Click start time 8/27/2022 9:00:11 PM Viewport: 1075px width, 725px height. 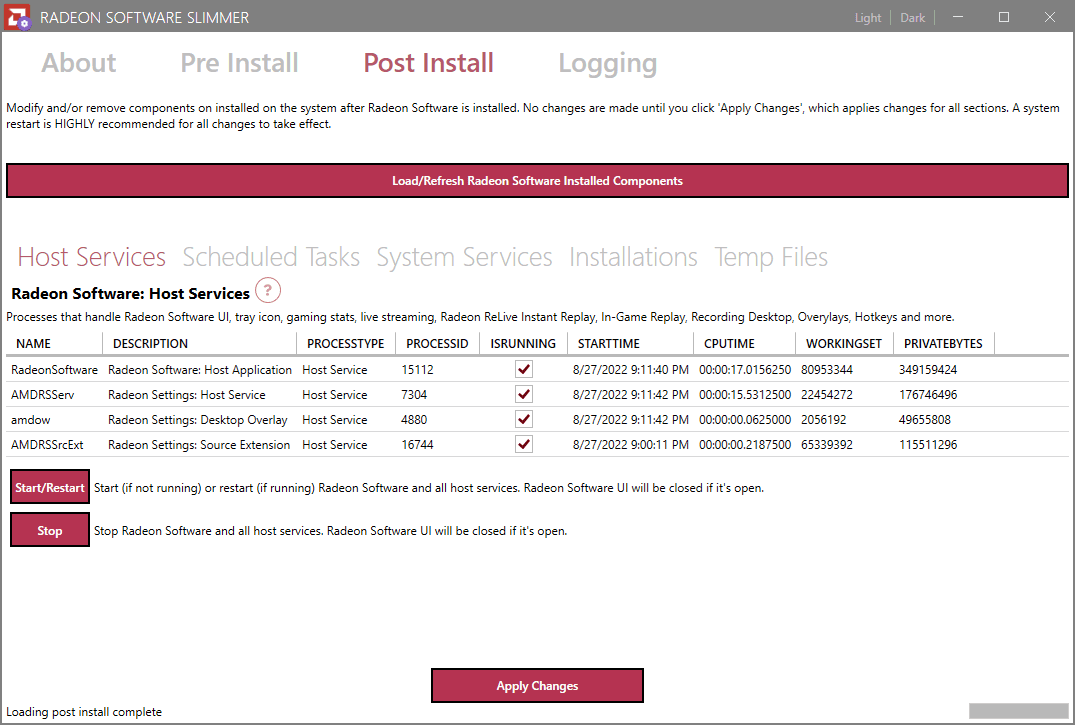pyautogui.click(x=631, y=445)
